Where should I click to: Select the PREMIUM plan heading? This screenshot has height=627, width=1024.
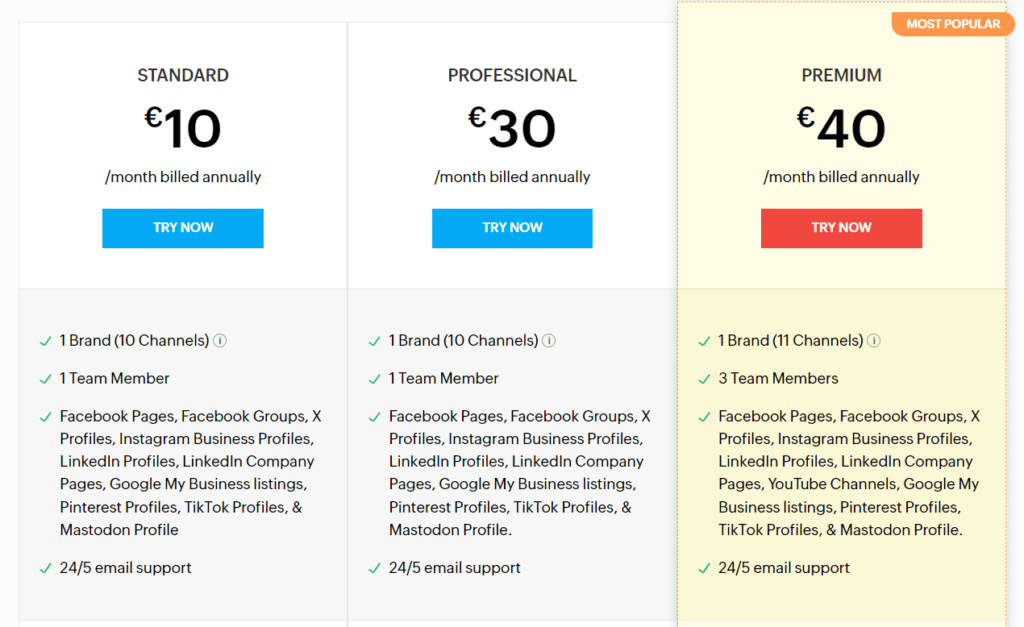[x=841, y=75]
